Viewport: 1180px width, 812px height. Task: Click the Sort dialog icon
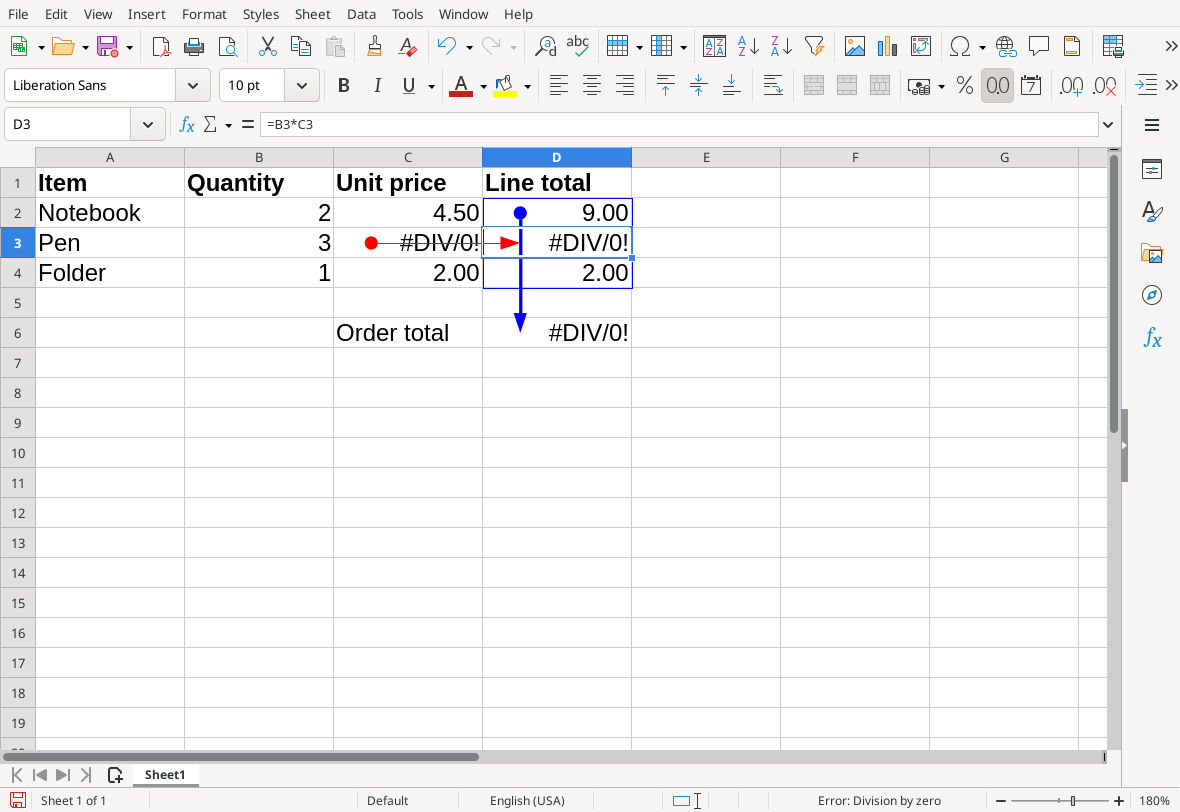[714, 47]
